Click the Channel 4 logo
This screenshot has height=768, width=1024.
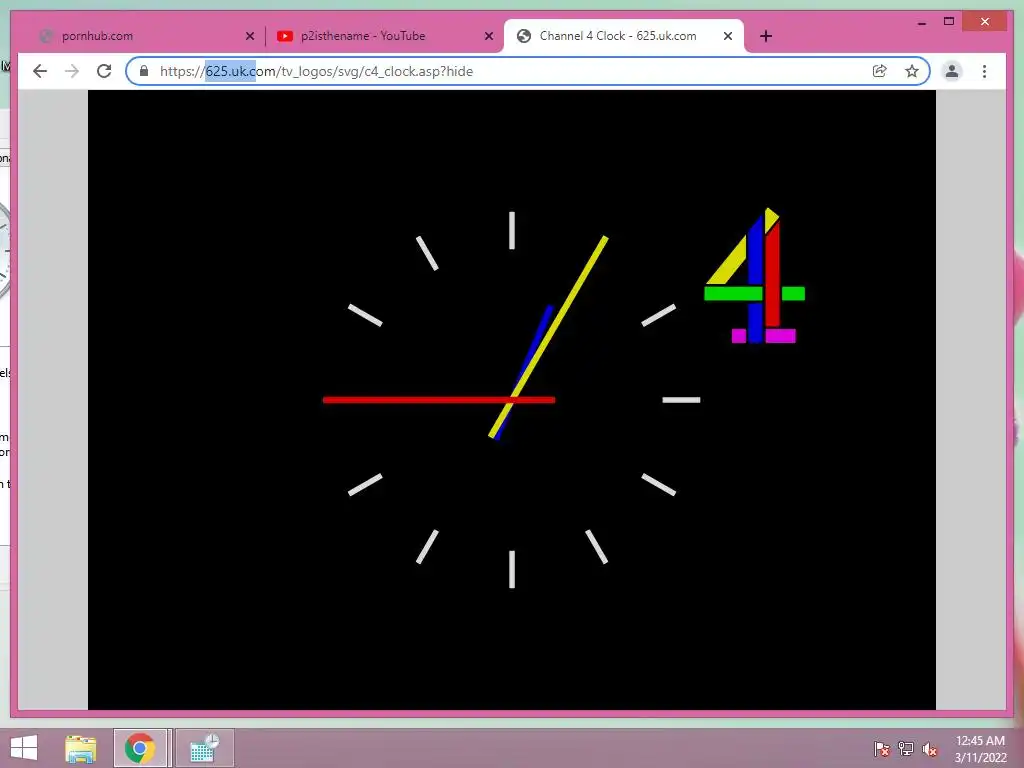tap(754, 276)
